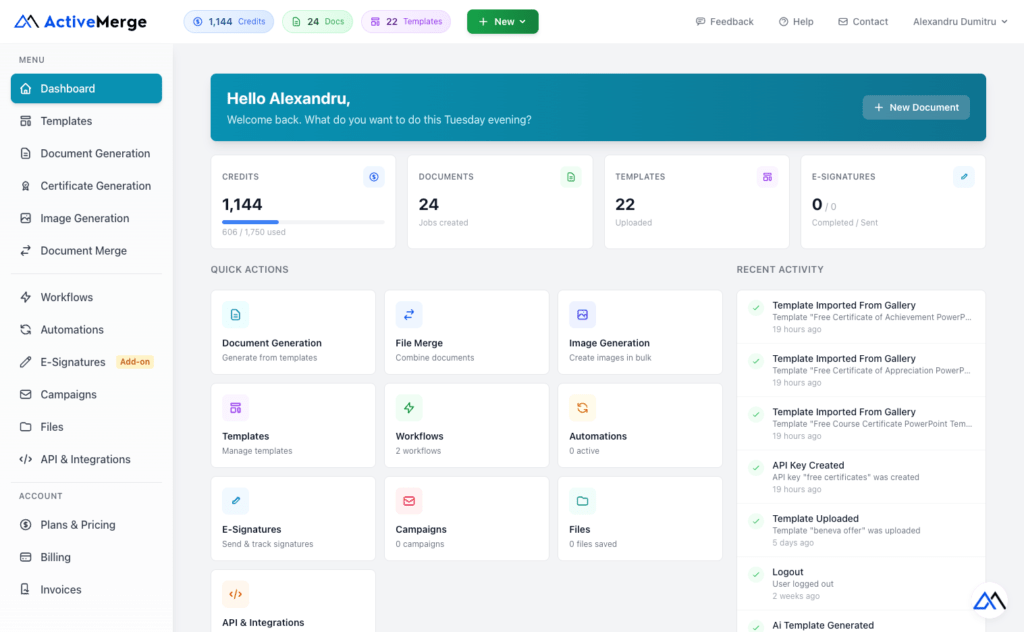Click the "2 workflows" subtitle text
This screenshot has width=1024, height=632.
pyautogui.click(x=418, y=451)
